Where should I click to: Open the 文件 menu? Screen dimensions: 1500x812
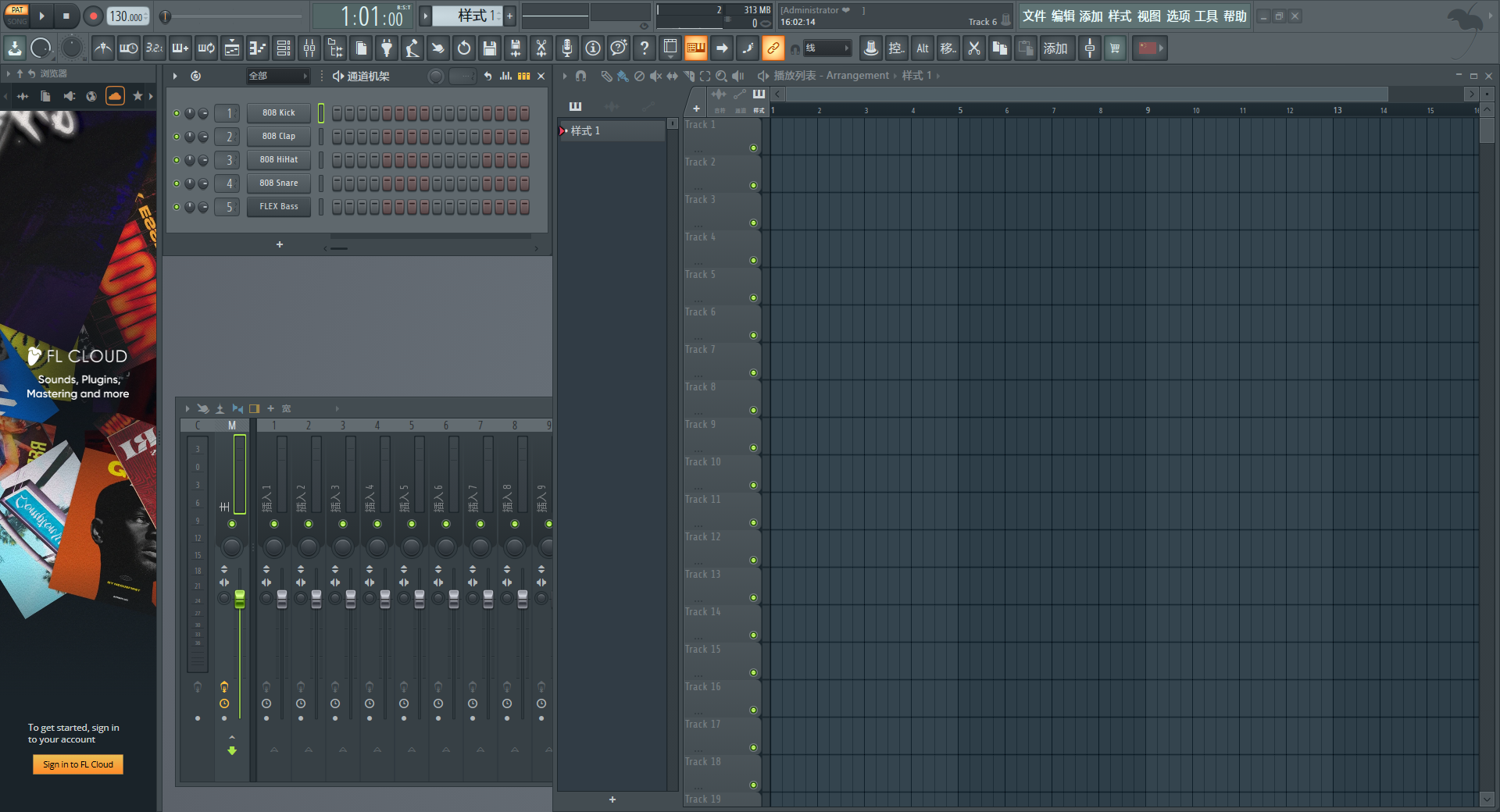[1034, 16]
